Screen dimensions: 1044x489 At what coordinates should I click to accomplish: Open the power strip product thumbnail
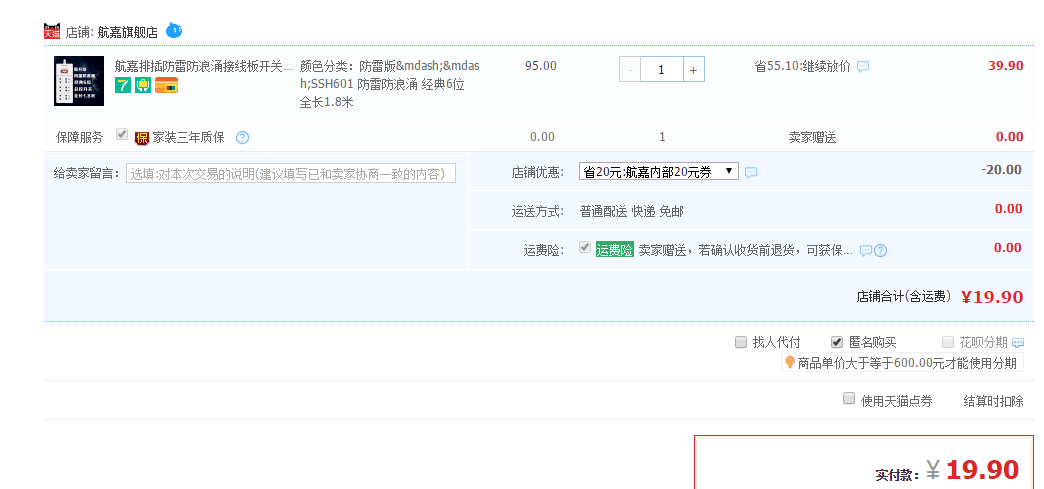(x=79, y=81)
